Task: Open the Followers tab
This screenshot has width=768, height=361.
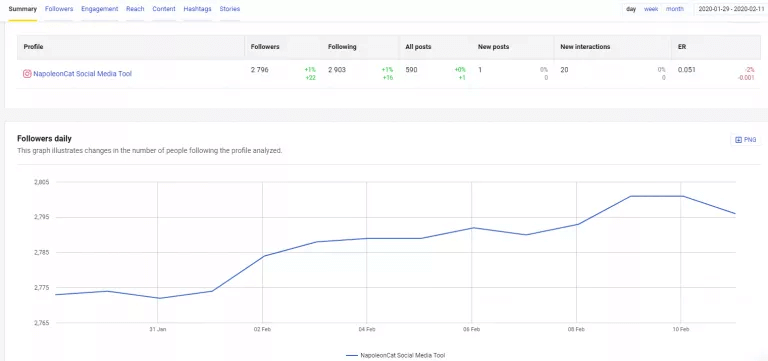Action: [x=59, y=9]
